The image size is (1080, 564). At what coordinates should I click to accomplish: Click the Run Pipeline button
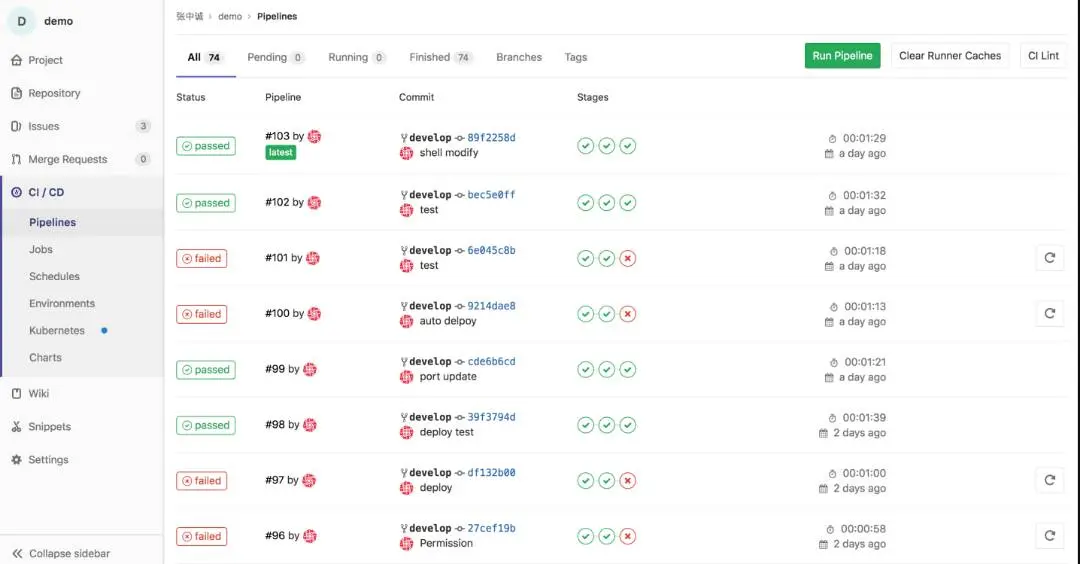[x=842, y=56]
